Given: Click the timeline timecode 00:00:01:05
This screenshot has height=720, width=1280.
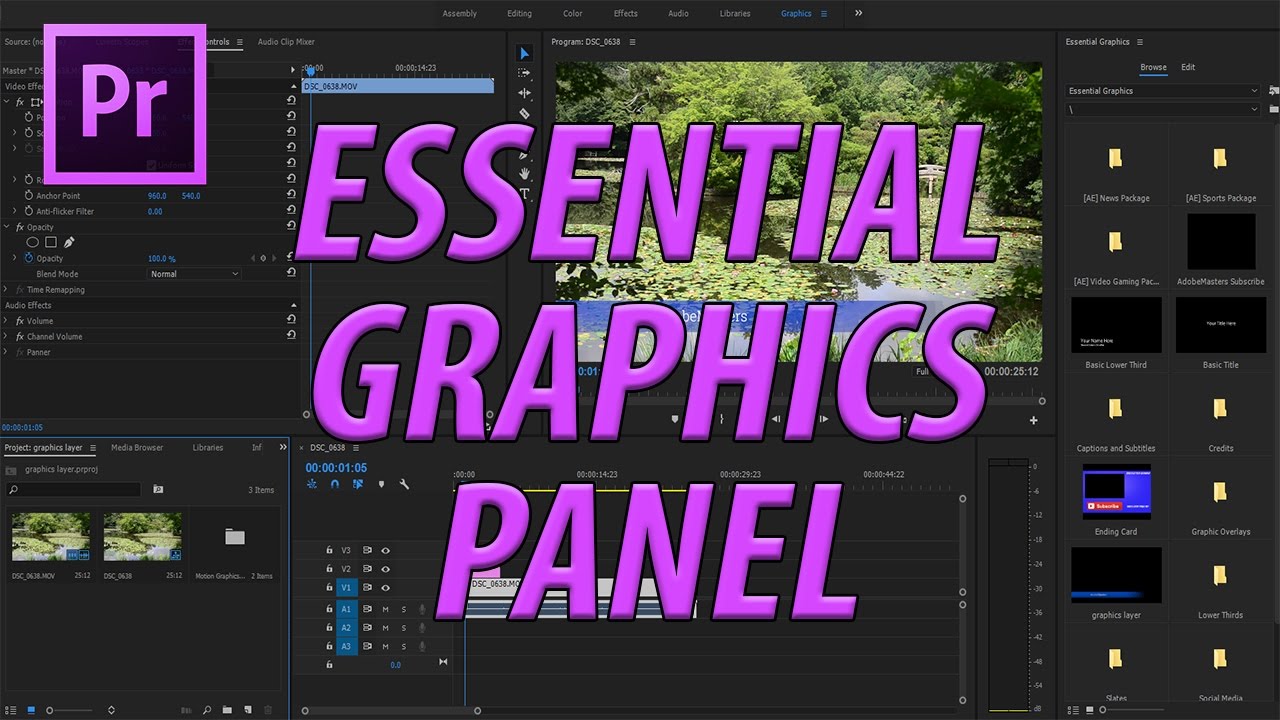Looking at the screenshot, I should pyautogui.click(x=336, y=467).
